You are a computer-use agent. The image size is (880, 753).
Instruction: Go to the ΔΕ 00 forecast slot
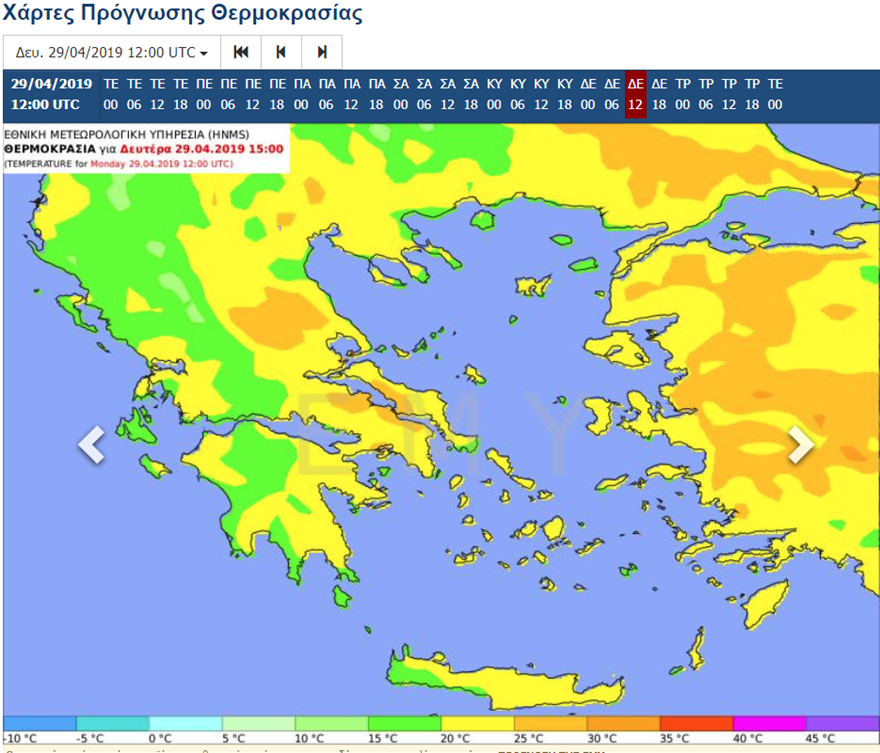click(x=588, y=94)
